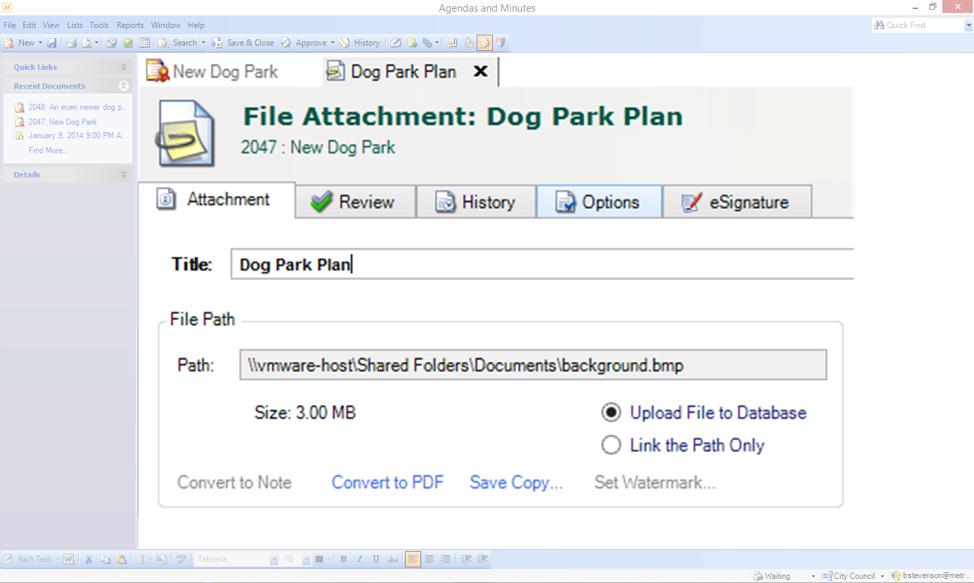Click the Convert to PDF link
Image resolution: width=974 pixels, height=583 pixels.
387,482
